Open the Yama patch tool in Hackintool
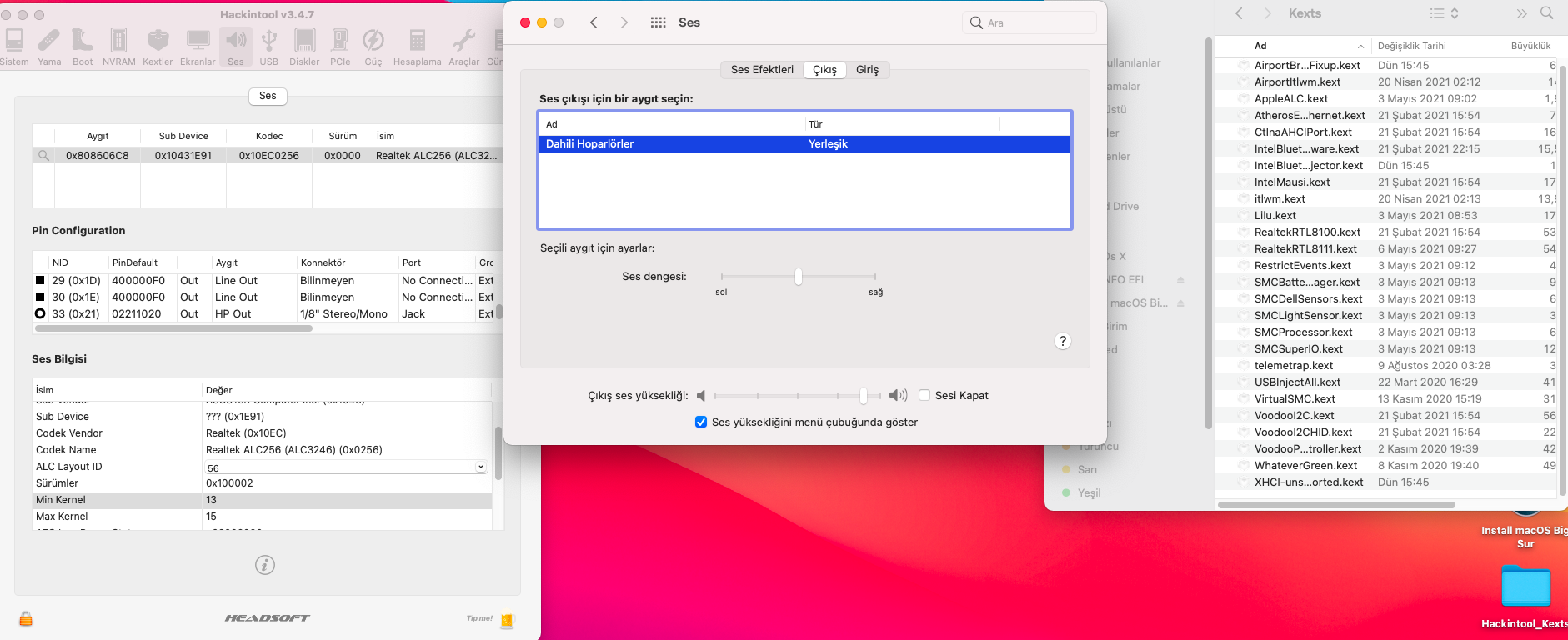 click(49, 47)
